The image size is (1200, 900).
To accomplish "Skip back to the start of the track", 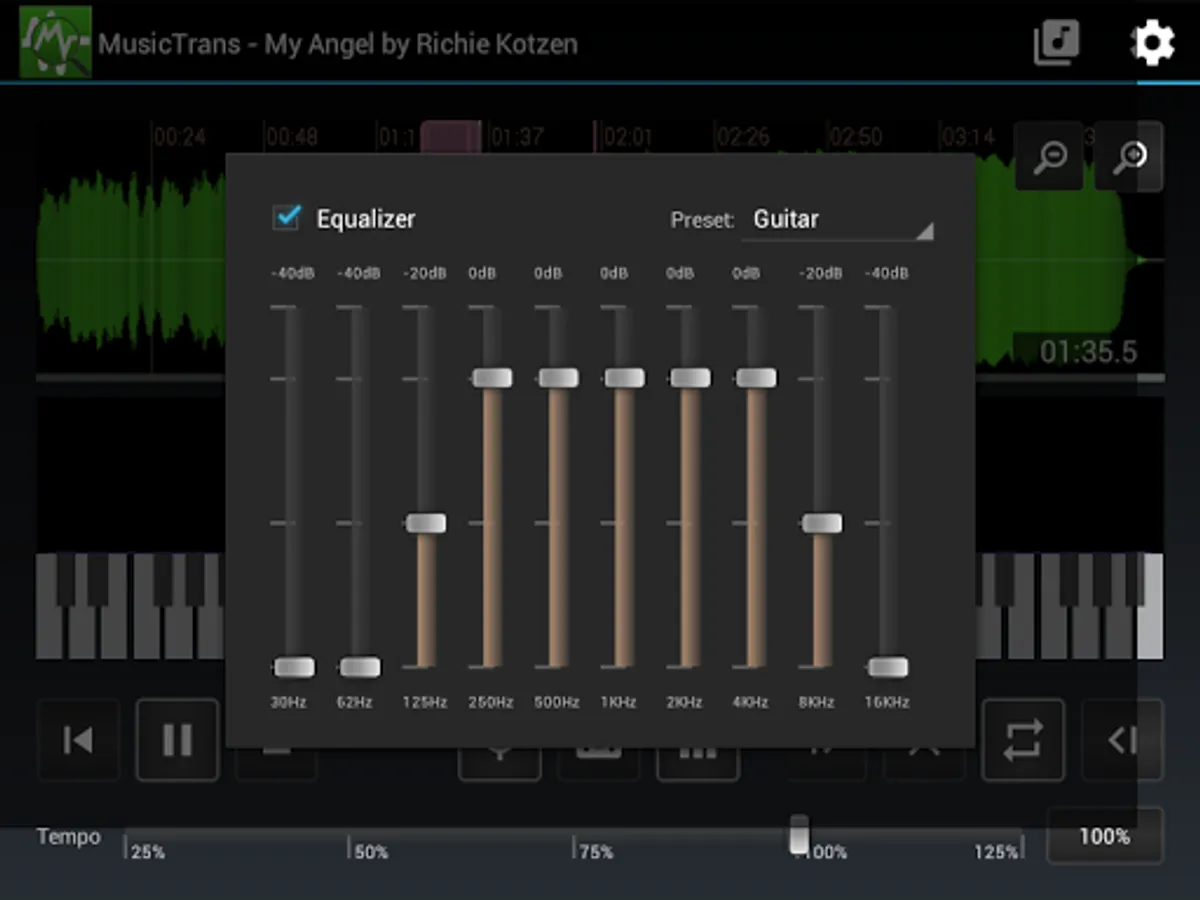I will pos(78,740).
